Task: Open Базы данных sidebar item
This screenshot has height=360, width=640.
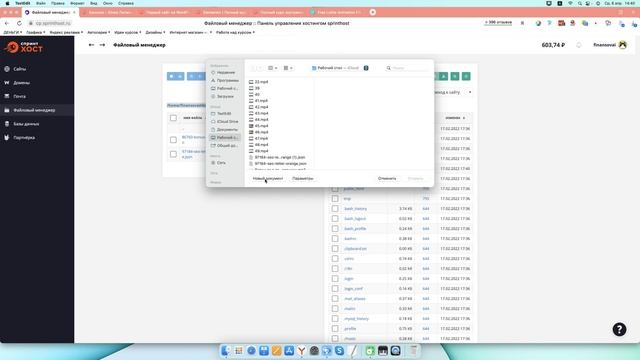Action: point(26,124)
